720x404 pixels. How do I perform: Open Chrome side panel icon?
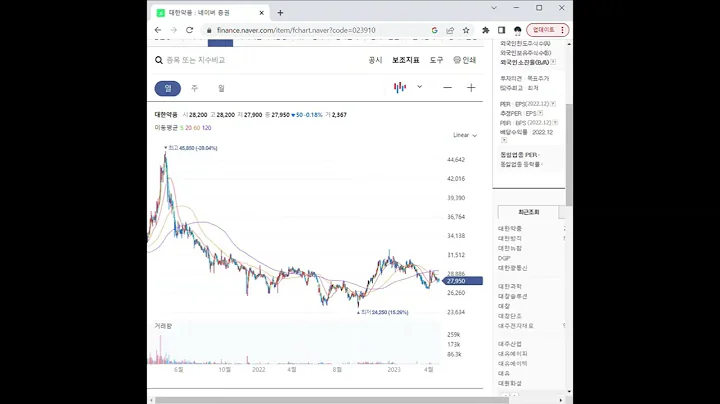(x=501, y=30)
